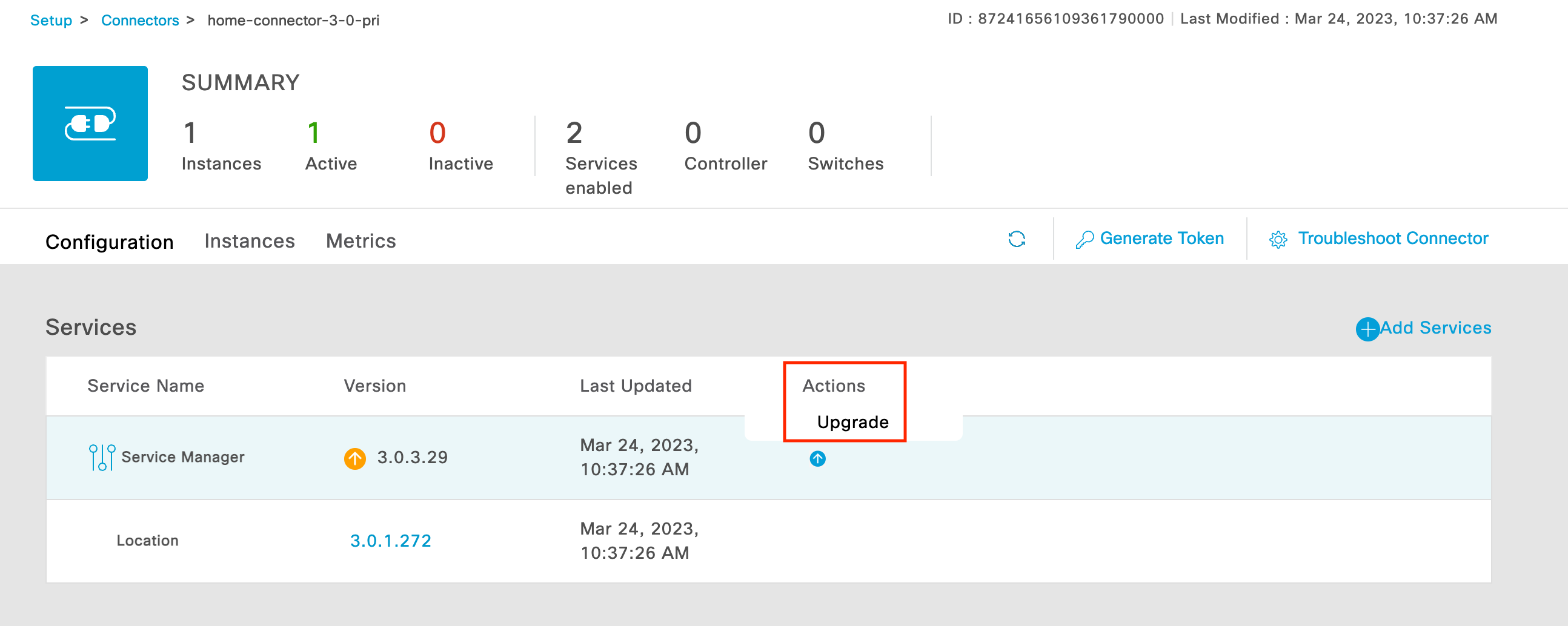This screenshot has height=626, width=1568.
Task: Select the Configuration tab
Action: (x=110, y=242)
